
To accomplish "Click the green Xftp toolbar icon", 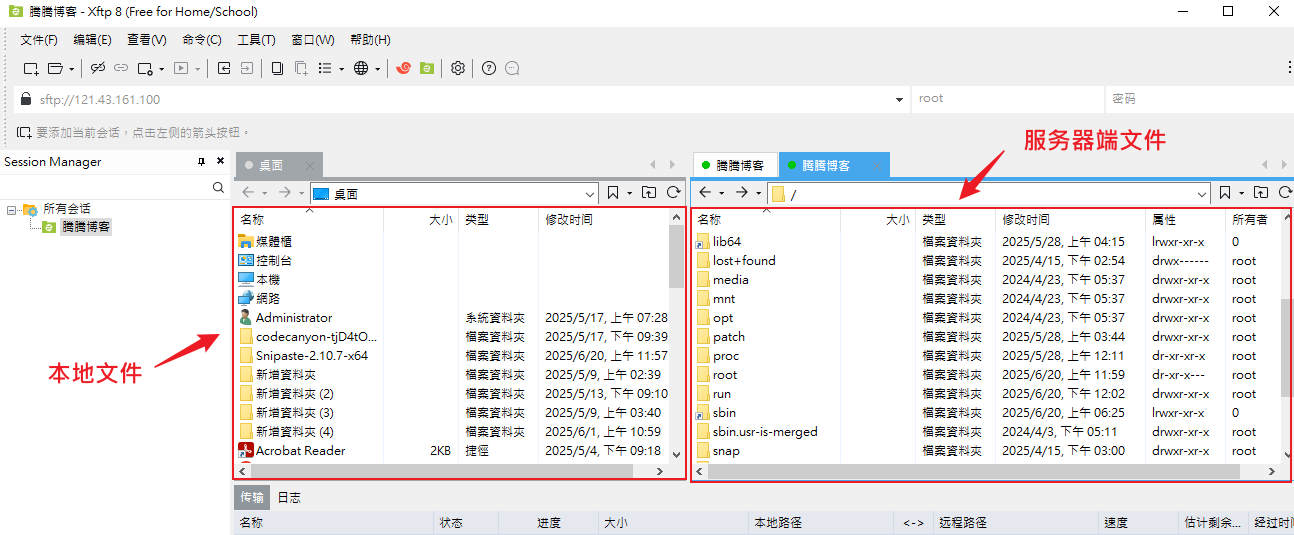I will 427,68.
